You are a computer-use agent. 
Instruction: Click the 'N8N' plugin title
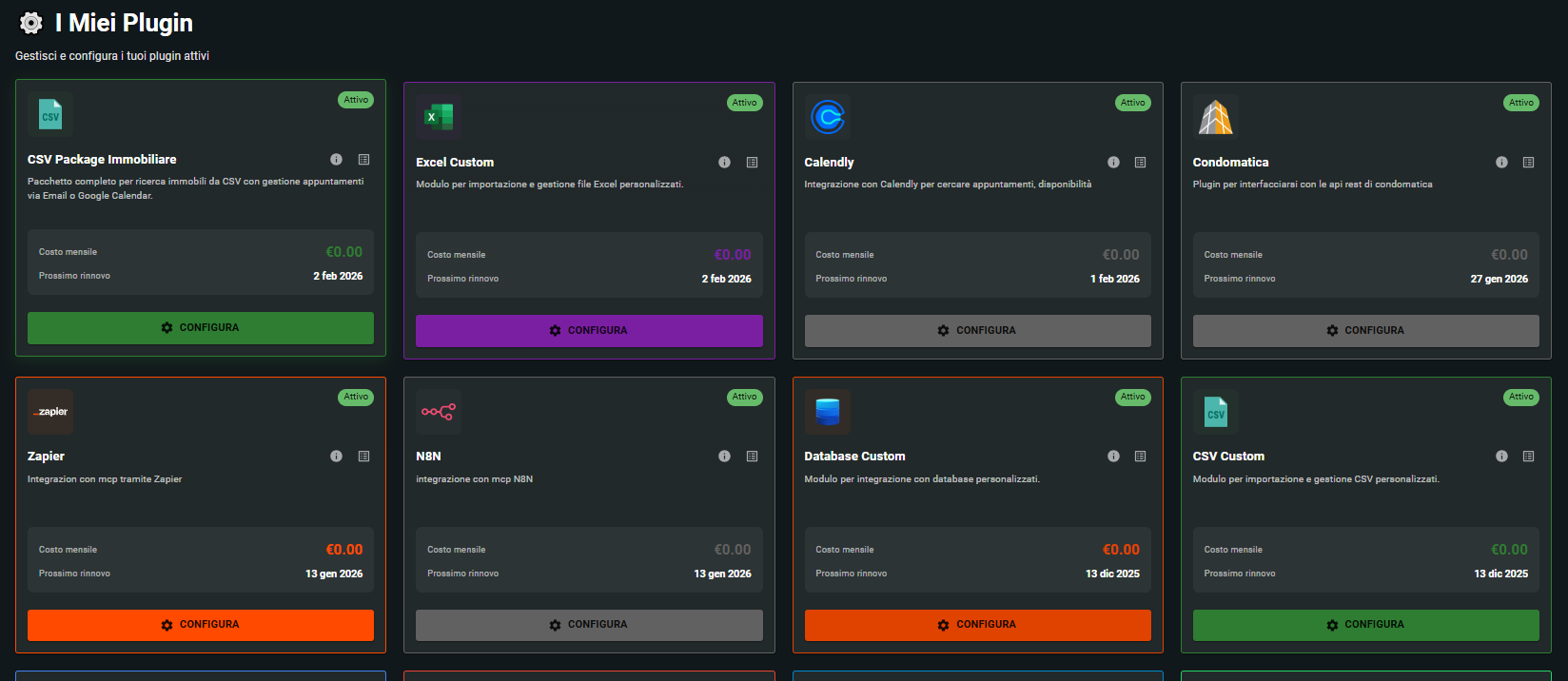pyautogui.click(x=428, y=457)
